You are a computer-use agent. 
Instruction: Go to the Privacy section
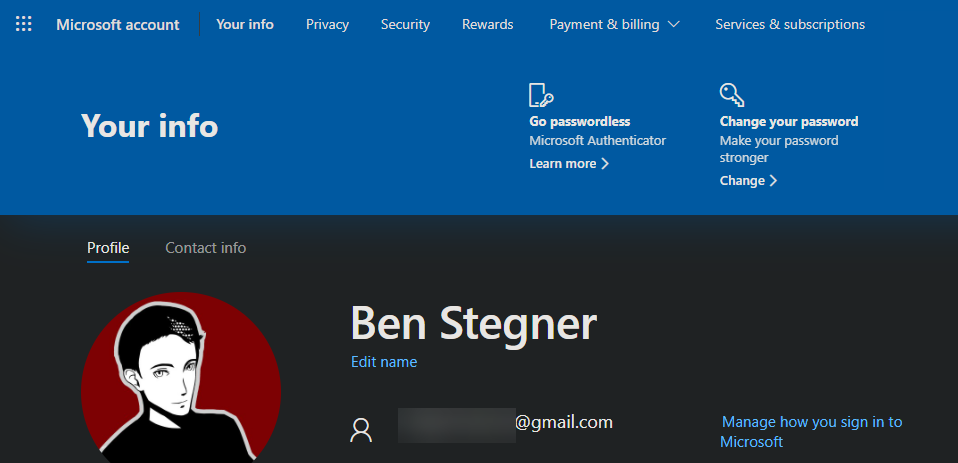coord(327,24)
